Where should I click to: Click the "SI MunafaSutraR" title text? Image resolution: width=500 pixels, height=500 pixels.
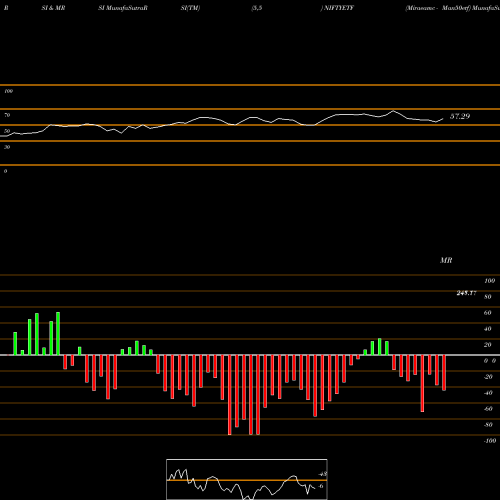pos(123,8)
